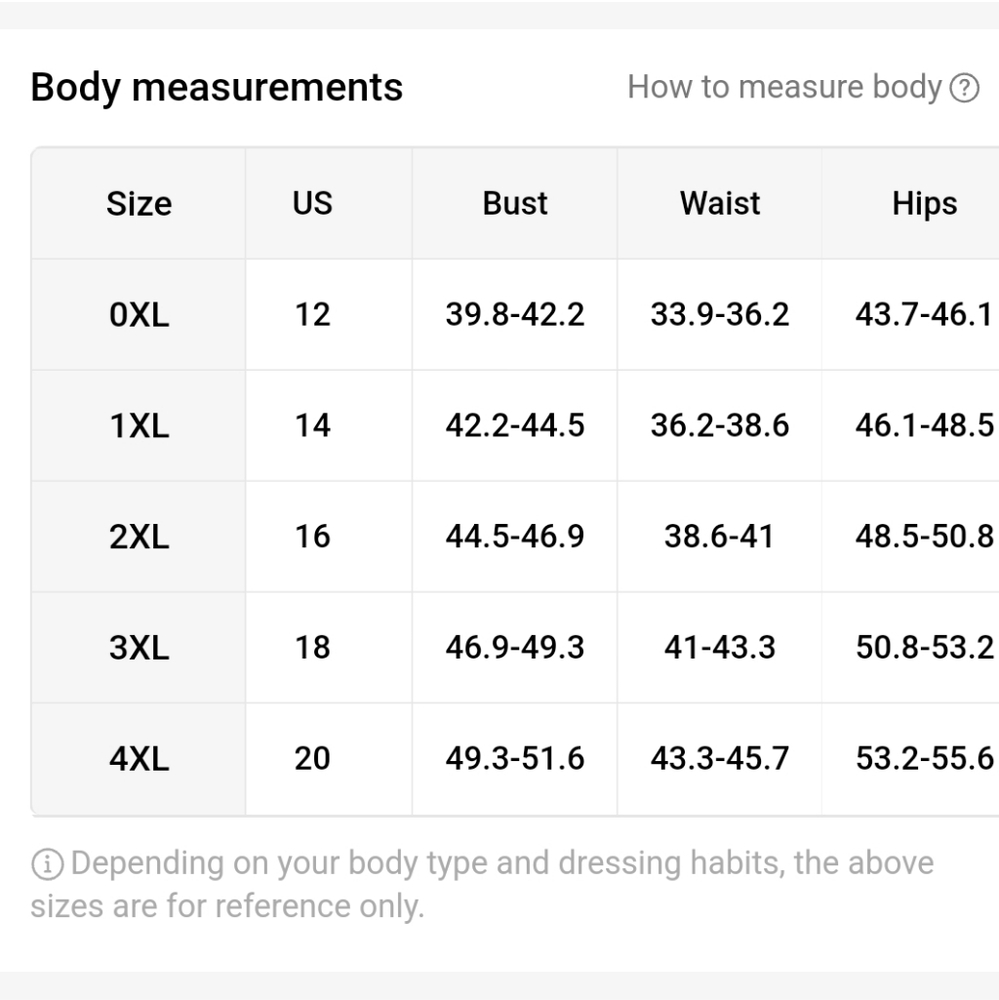This screenshot has height=1000, width=999.
Task: Click the bust value 49.3-51.6
Action: point(515,758)
